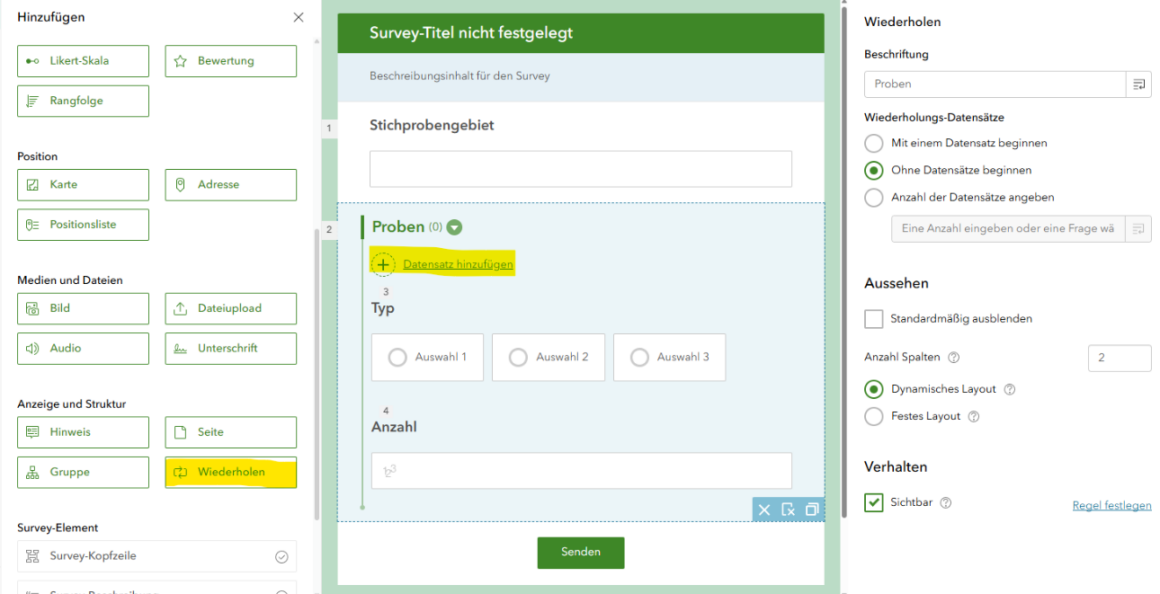Add a Gruppe group element
1160x594 pixels.
click(x=83, y=472)
